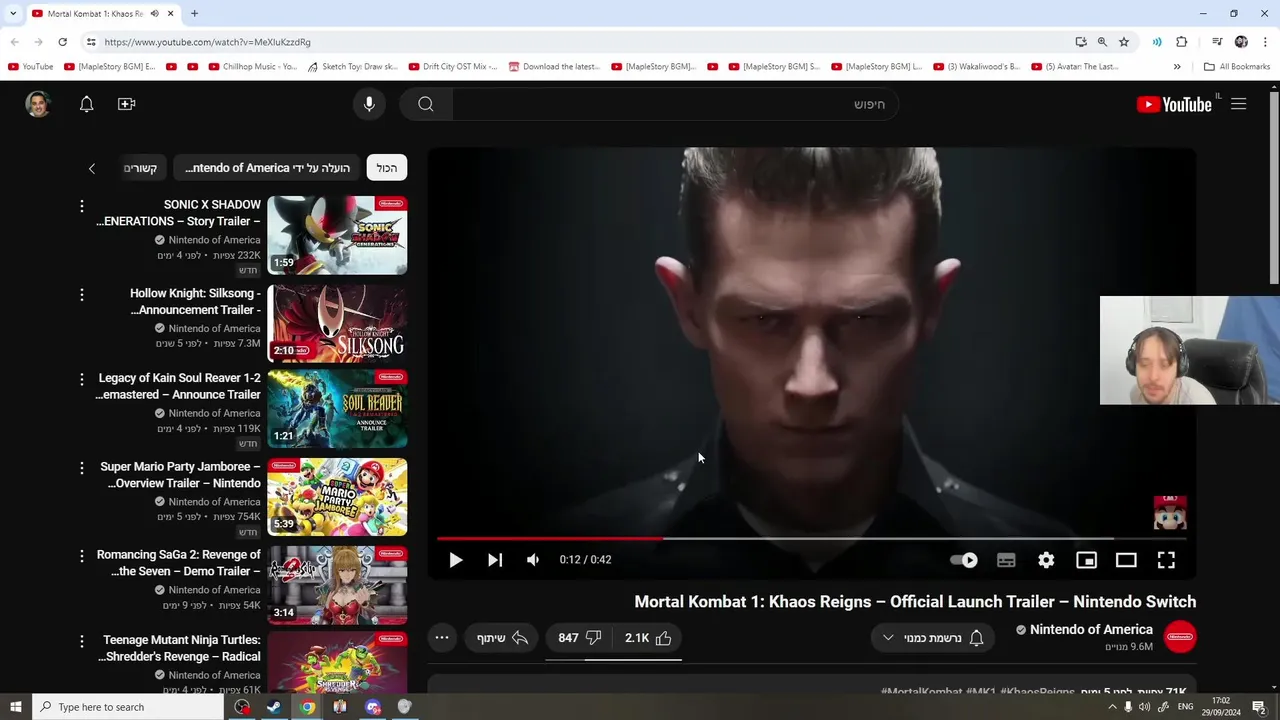Bookmark page with star icon
This screenshot has width=1280, height=720.
[x=1124, y=42]
